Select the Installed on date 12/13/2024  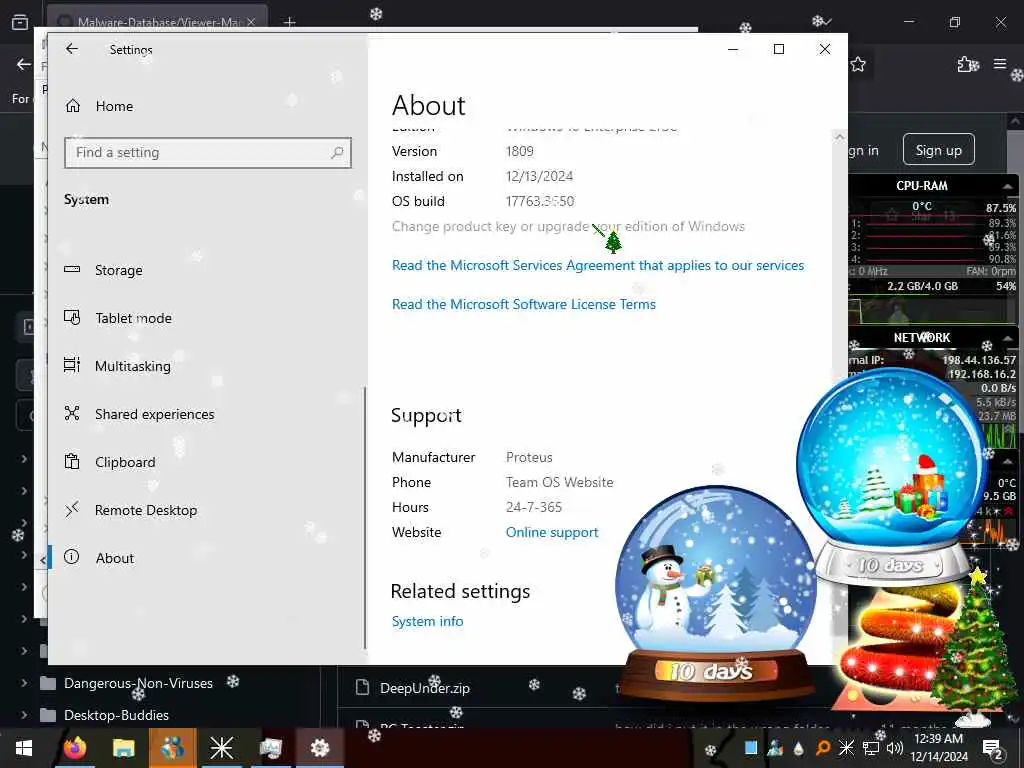[539, 176]
